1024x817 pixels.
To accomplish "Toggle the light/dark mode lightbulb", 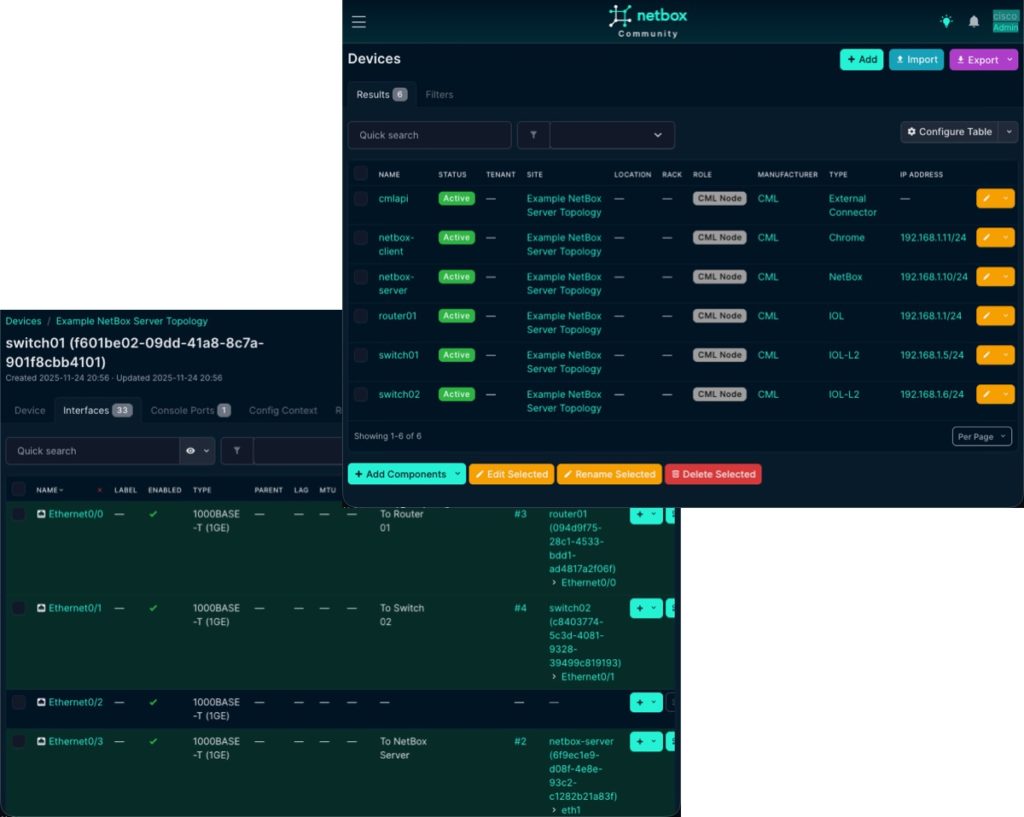I will click(x=945, y=20).
